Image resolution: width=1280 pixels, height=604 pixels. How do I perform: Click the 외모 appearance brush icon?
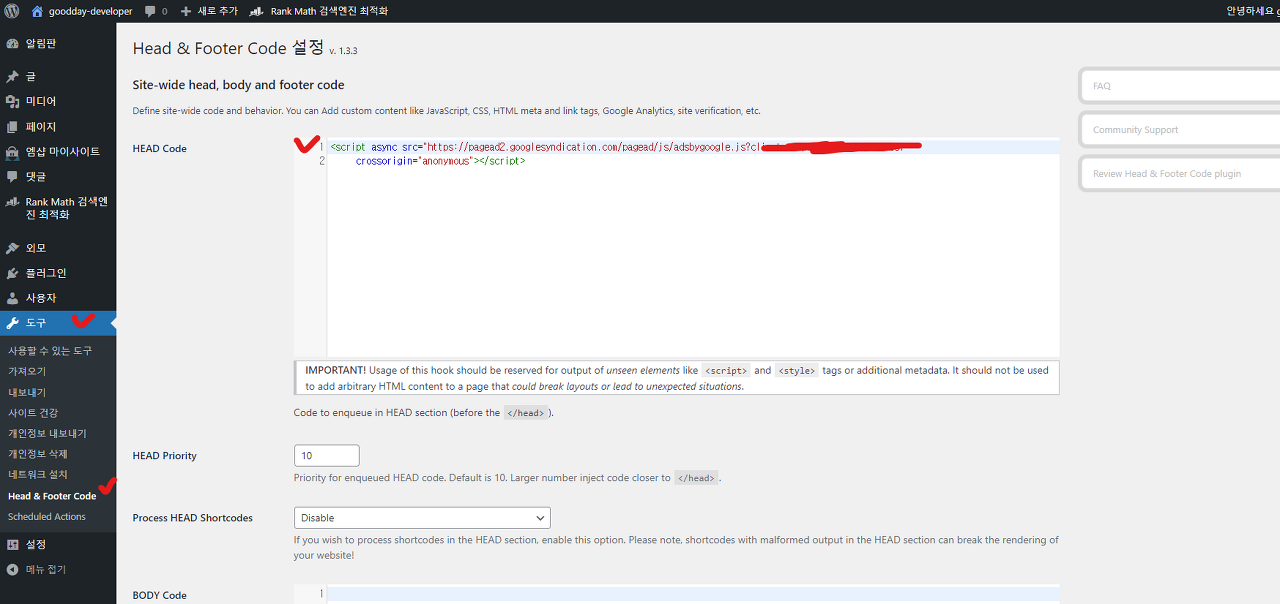[12, 248]
